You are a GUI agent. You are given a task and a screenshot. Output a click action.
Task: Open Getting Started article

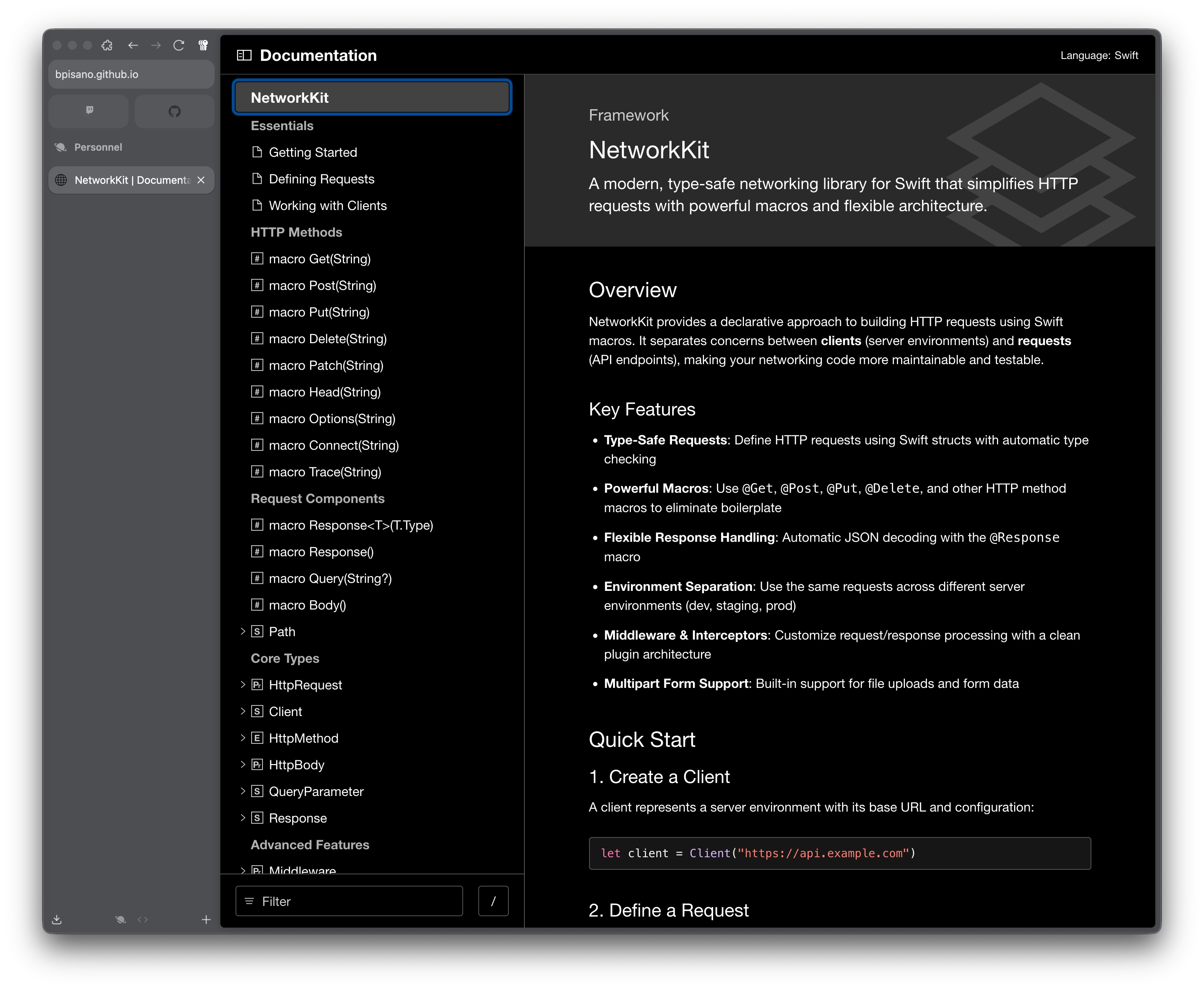pos(312,152)
